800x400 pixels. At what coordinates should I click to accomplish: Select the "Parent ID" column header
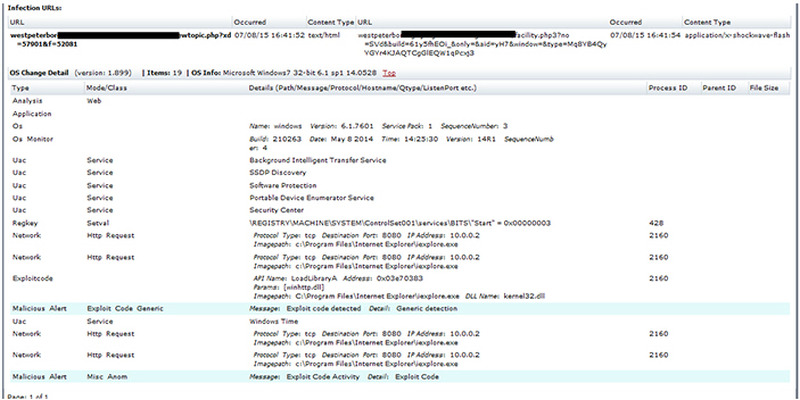718,88
